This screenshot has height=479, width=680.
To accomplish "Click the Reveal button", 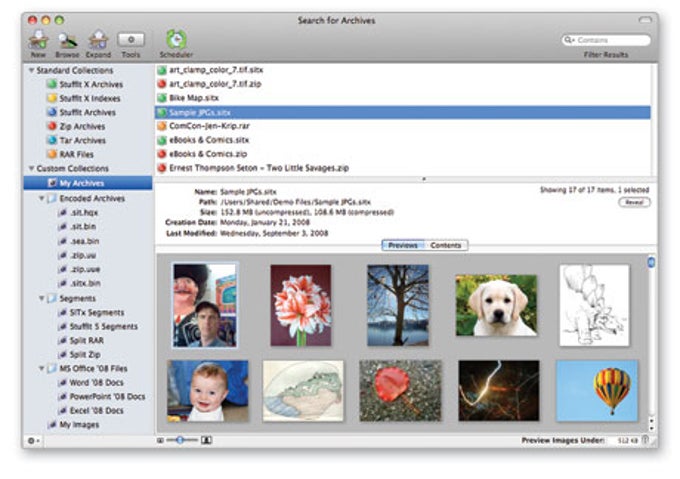I will [x=634, y=202].
